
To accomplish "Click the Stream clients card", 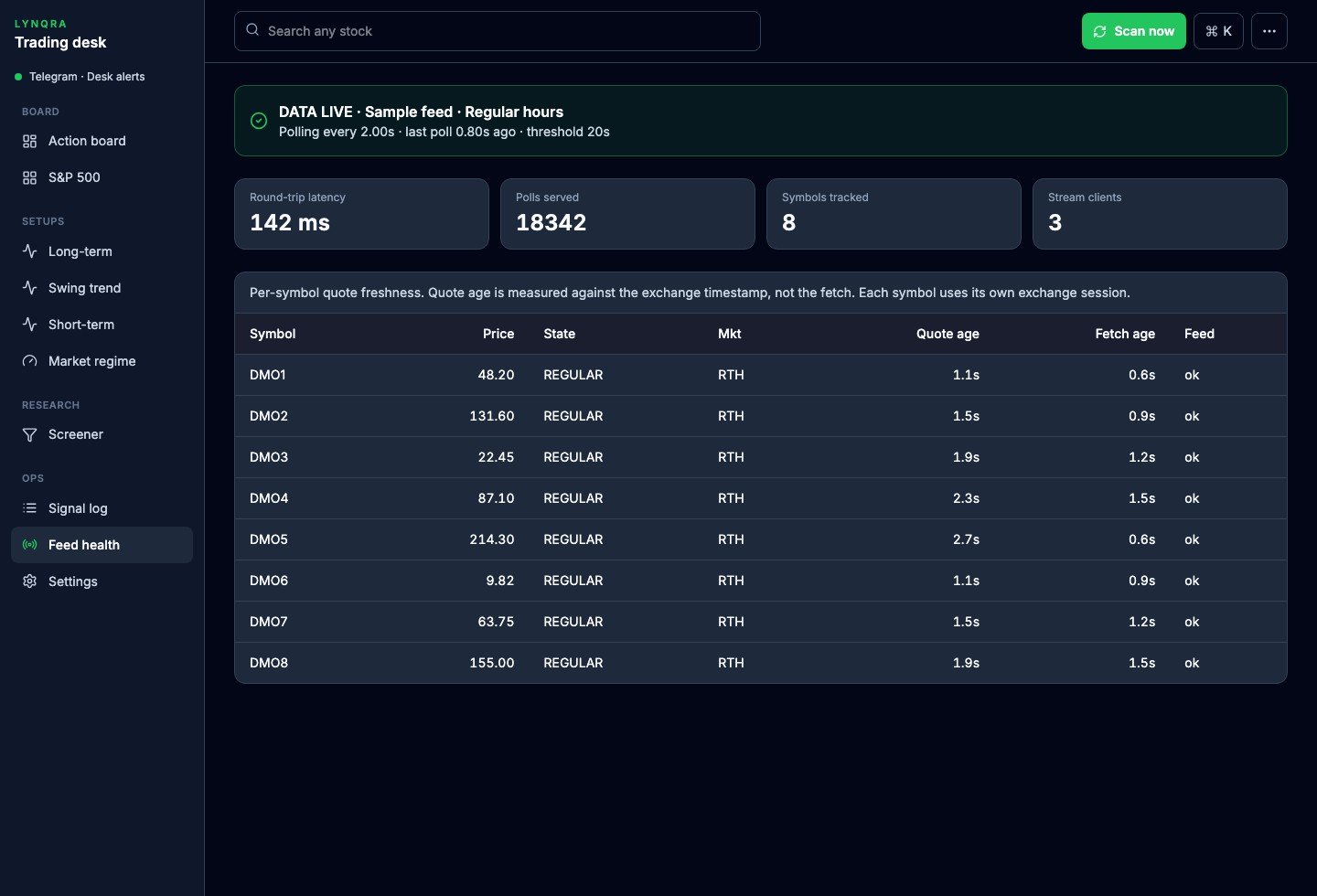I will (1160, 214).
